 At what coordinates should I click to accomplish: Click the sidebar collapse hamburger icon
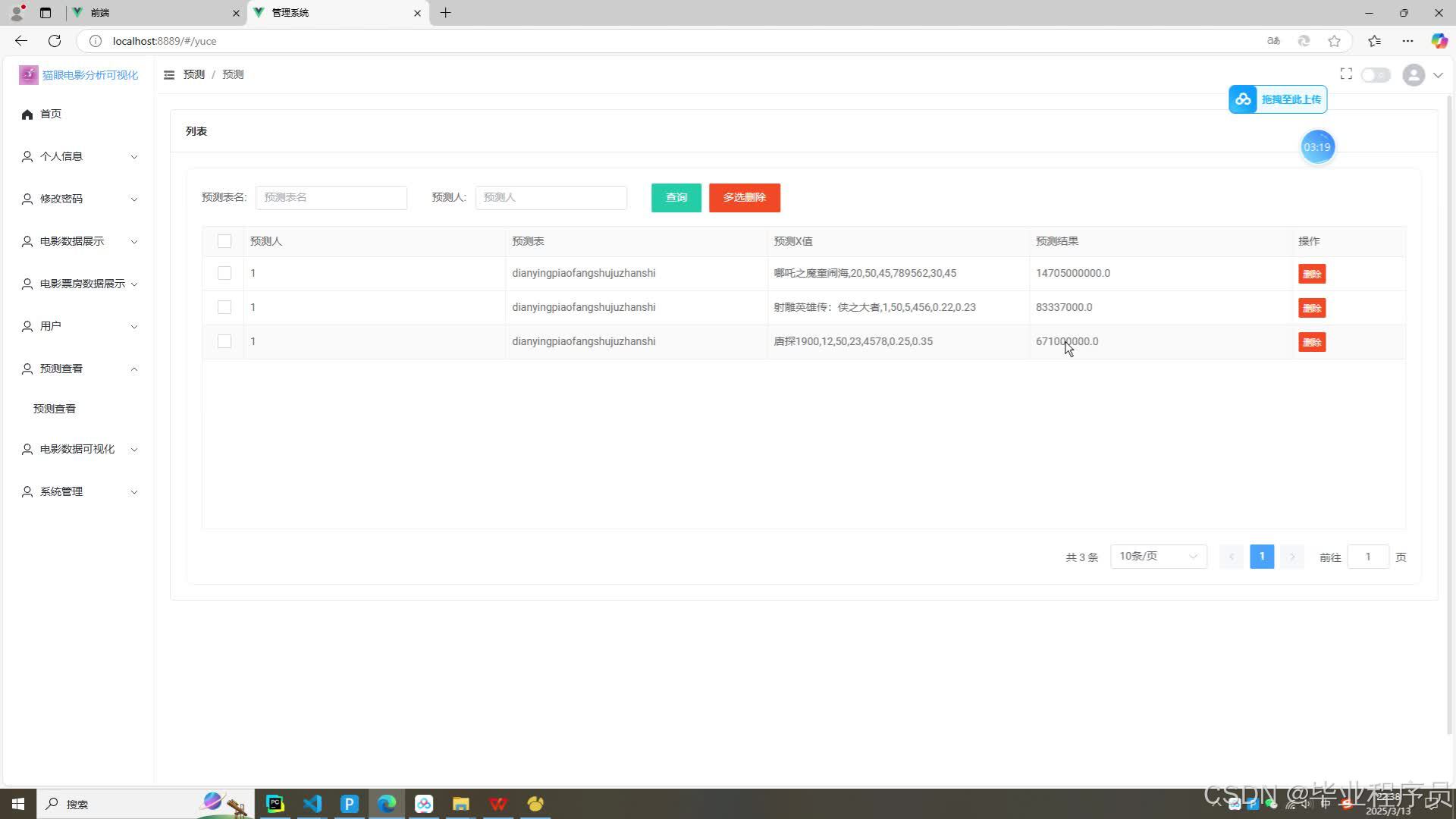coord(169,74)
